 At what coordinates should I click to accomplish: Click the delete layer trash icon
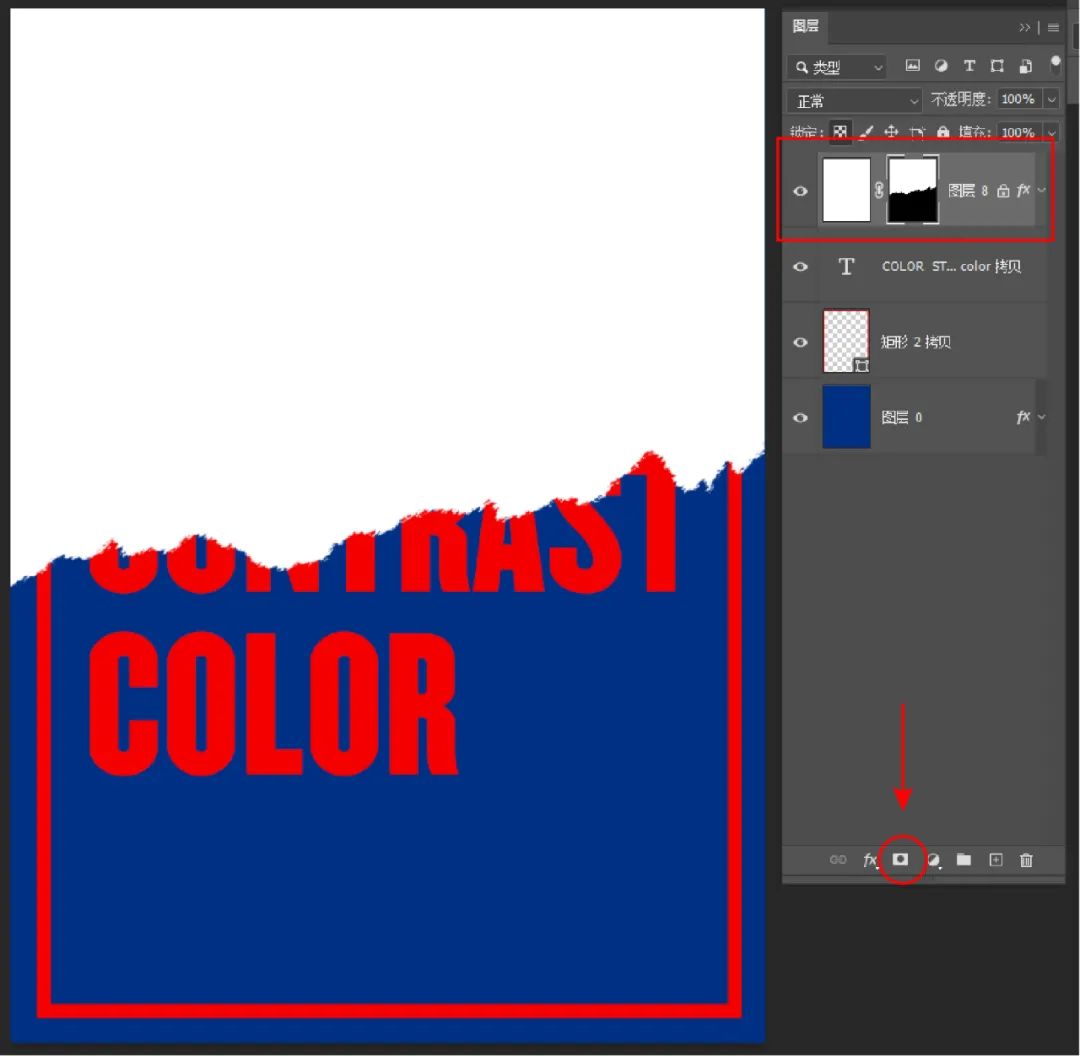pyautogui.click(x=1026, y=860)
